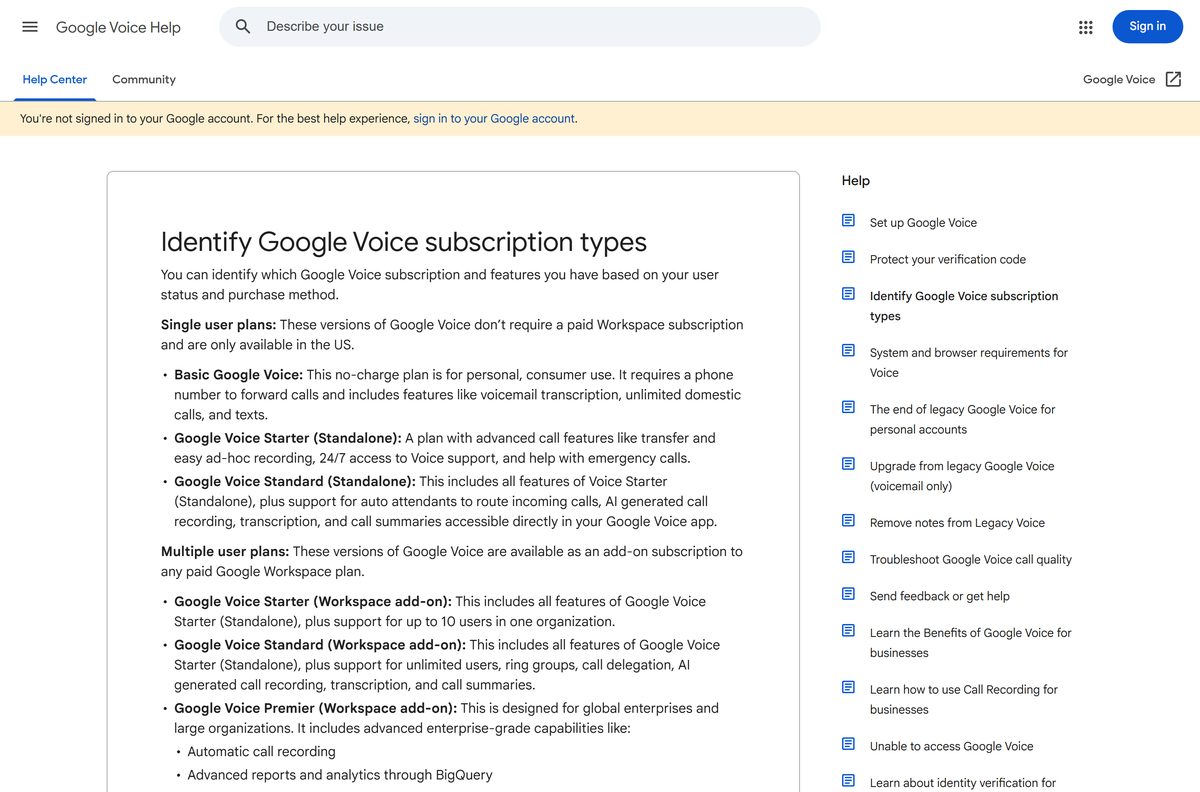Open System and browser requirements for Voice
This screenshot has width=1200, height=792.
pyautogui.click(x=968, y=362)
